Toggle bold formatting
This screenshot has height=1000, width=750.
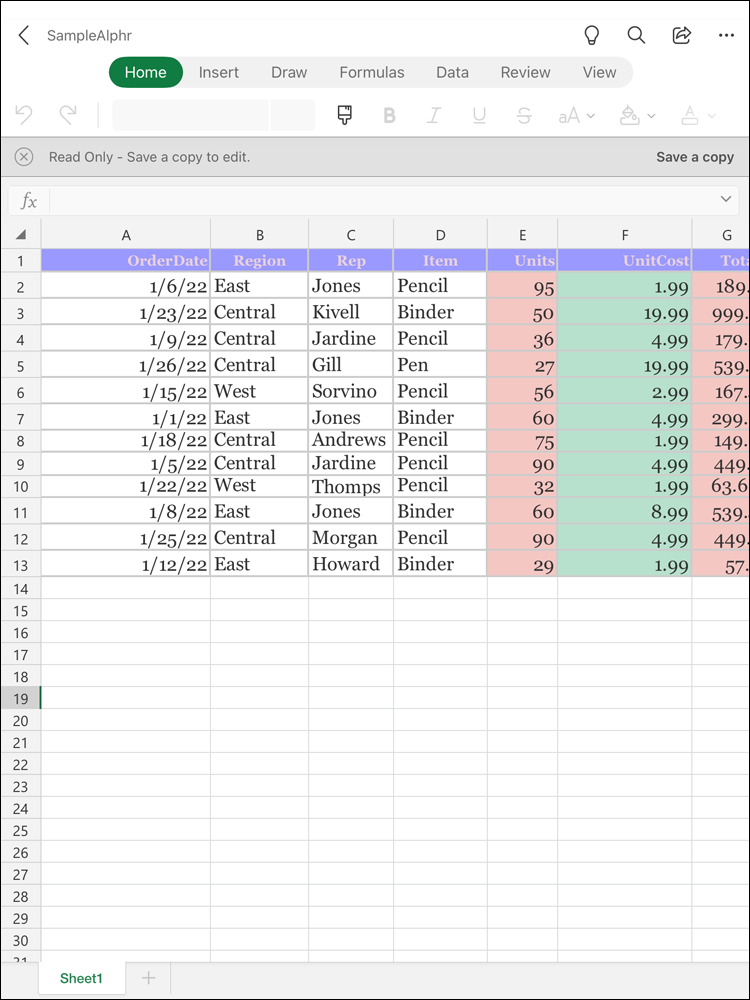tap(390, 115)
